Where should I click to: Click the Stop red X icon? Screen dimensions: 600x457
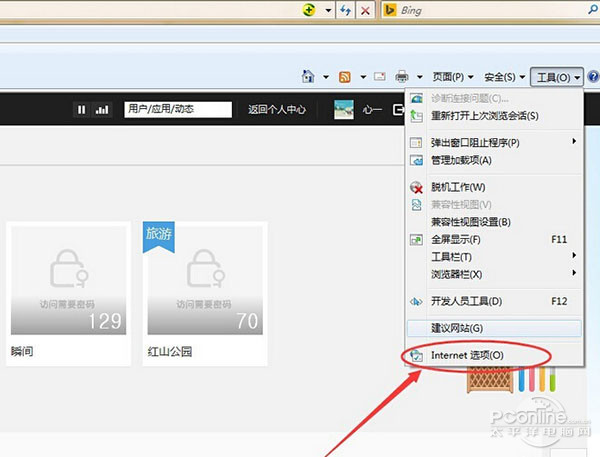[x=365, y=11]
